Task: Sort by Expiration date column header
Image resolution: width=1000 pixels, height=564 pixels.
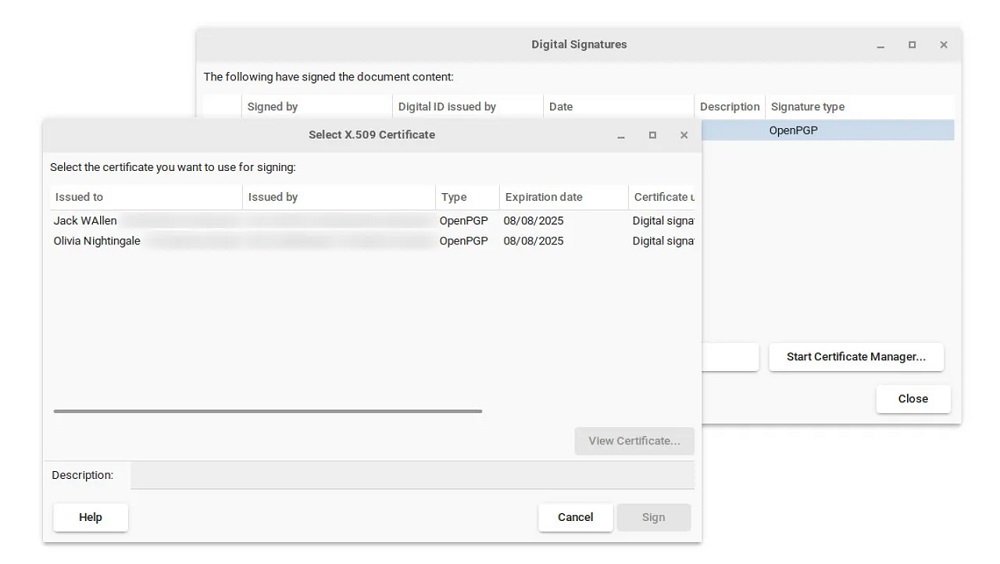Action: (x=562, y=197)
